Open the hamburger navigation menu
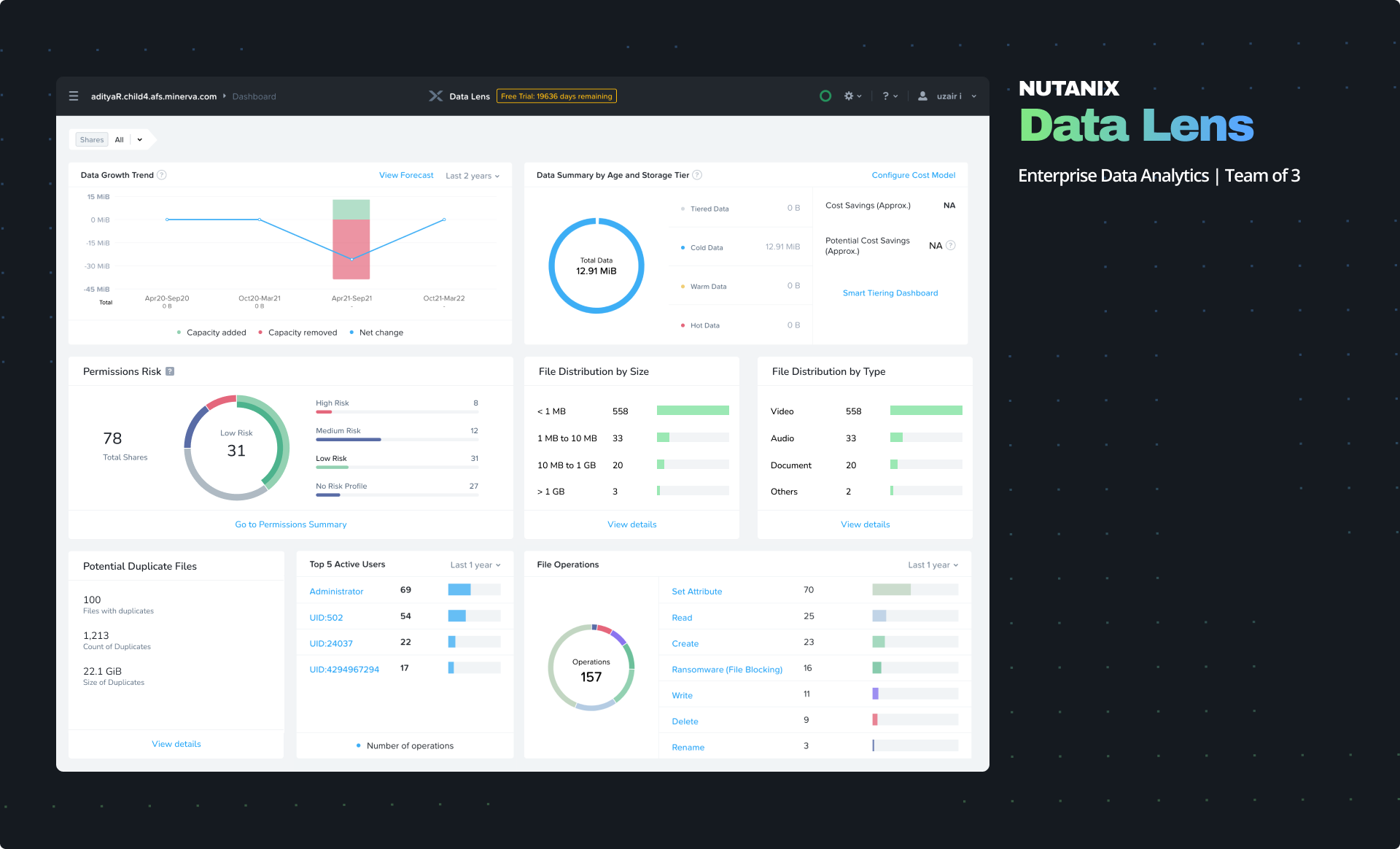This screenshot has height=849, width=1400. [x=74, y=96]
